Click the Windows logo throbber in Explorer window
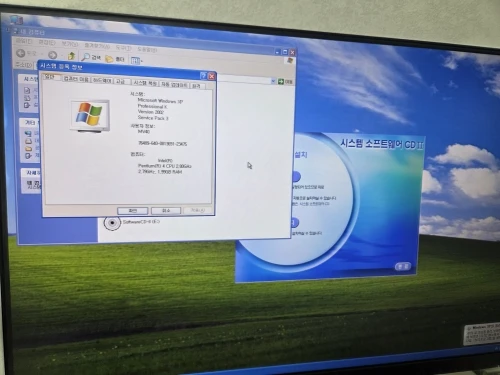The image size is (500, 375). click(x=290, y=61)
